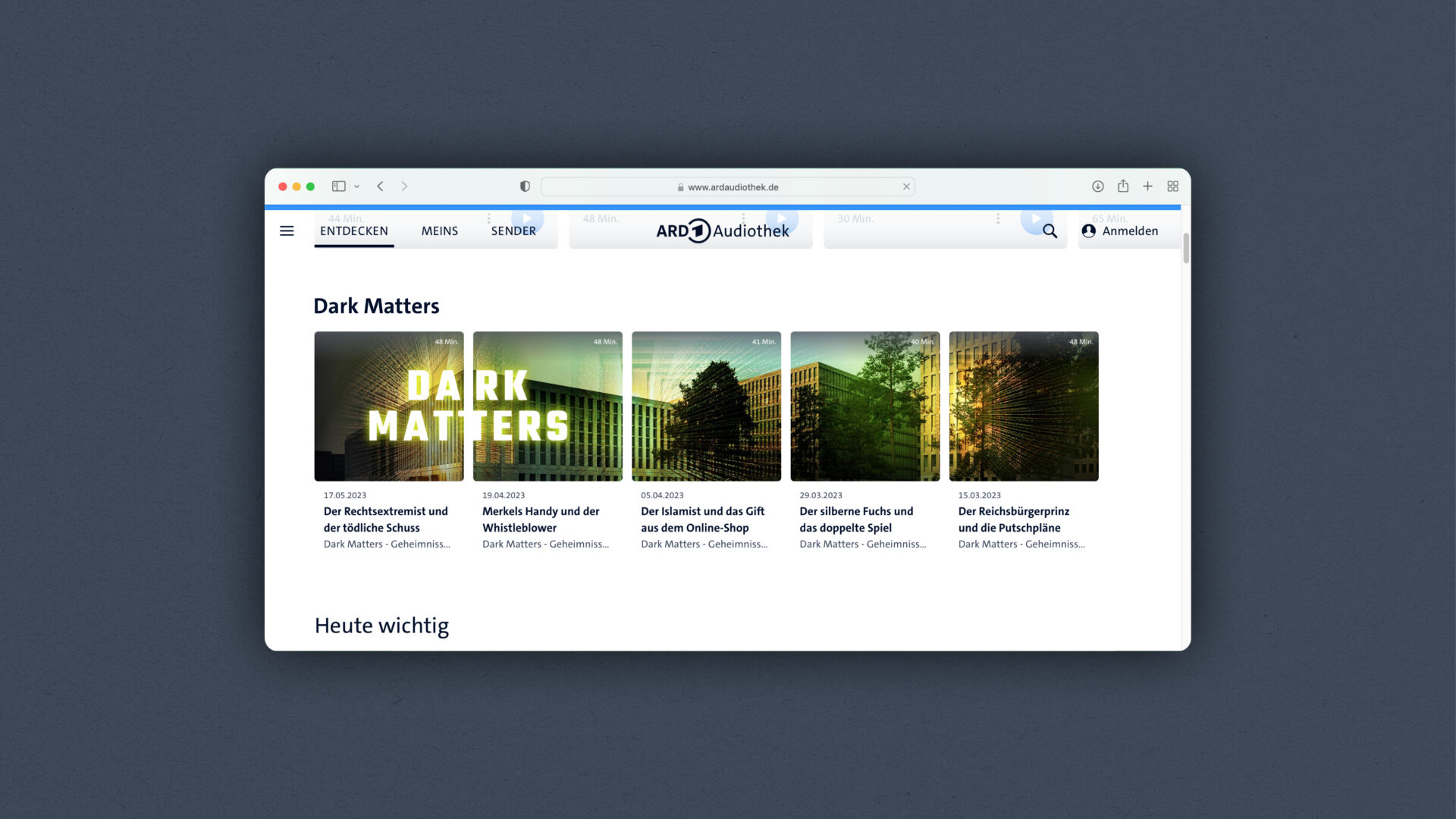
Task: Open 'Merkels Handy und der Whistleblower' title
Action: pos(541,519)
